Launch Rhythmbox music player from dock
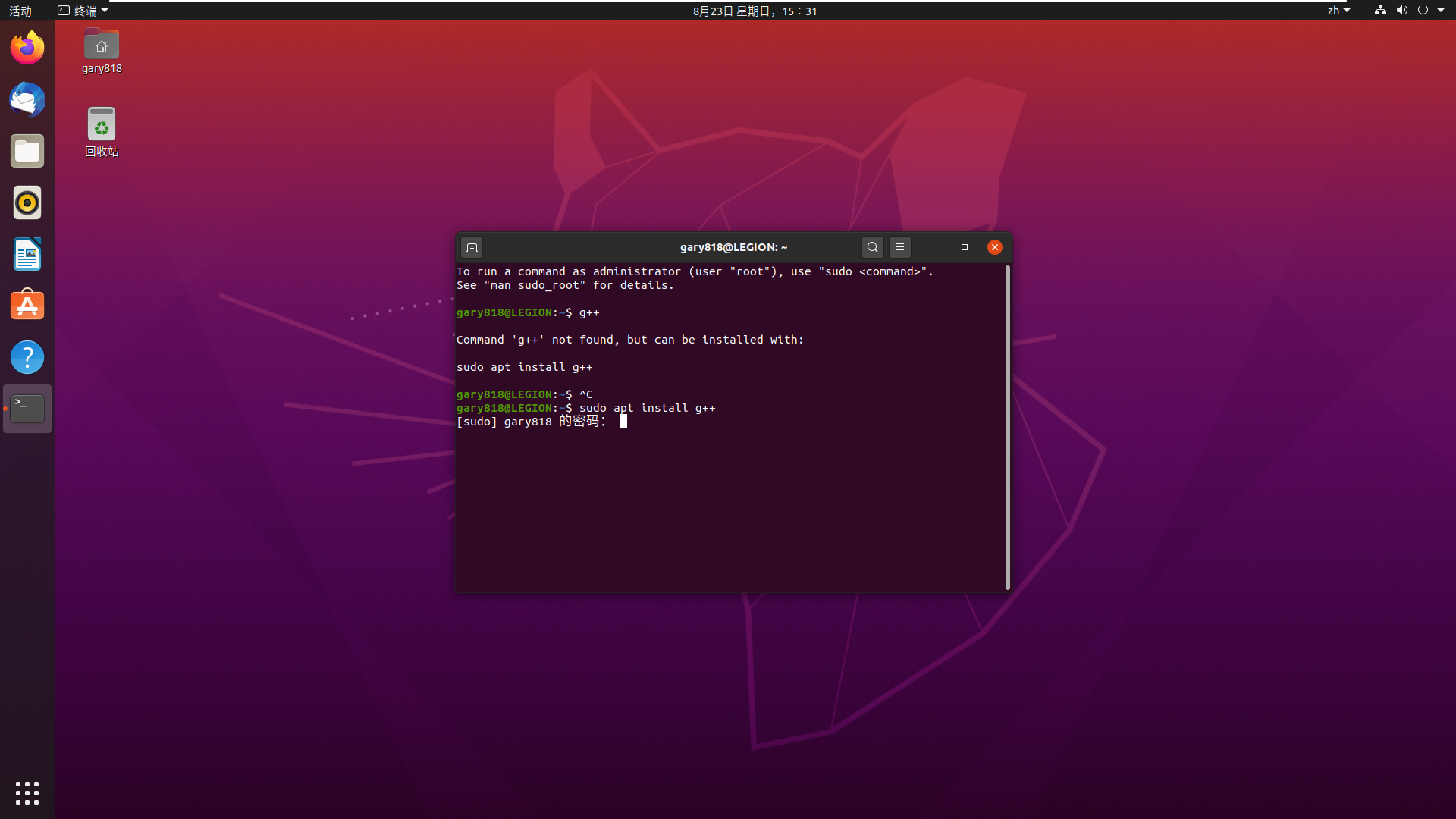Image resolution: width=1456 pixels, height=819 pixels. [27, 202]
